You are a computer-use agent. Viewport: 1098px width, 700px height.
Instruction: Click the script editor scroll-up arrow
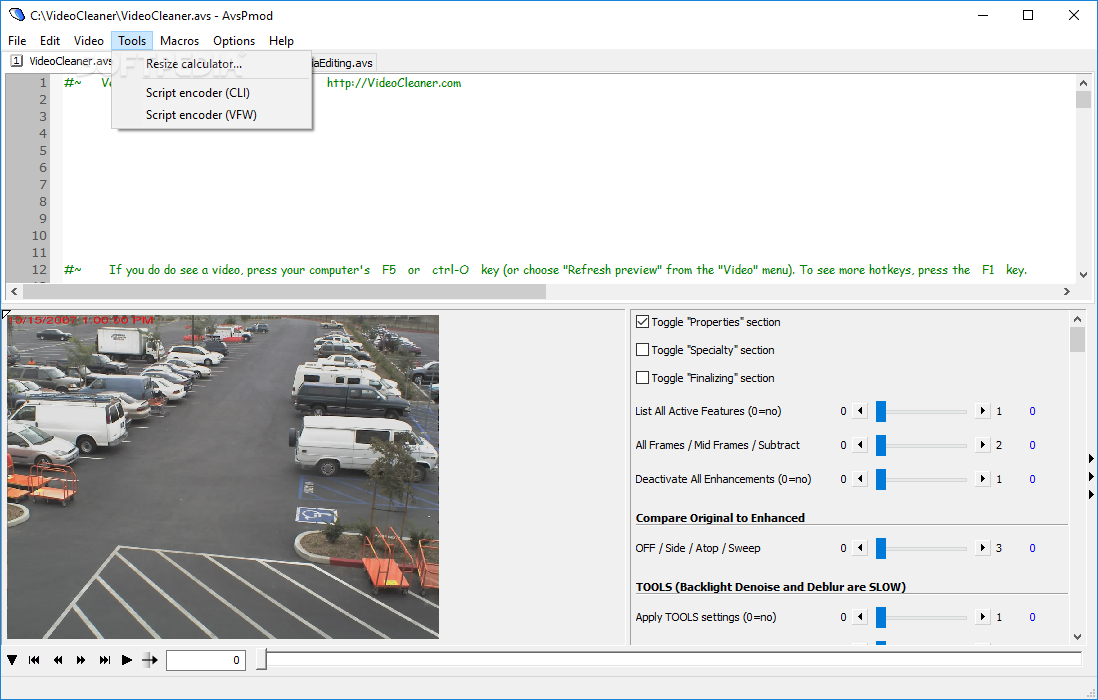tap(1083, 83)
